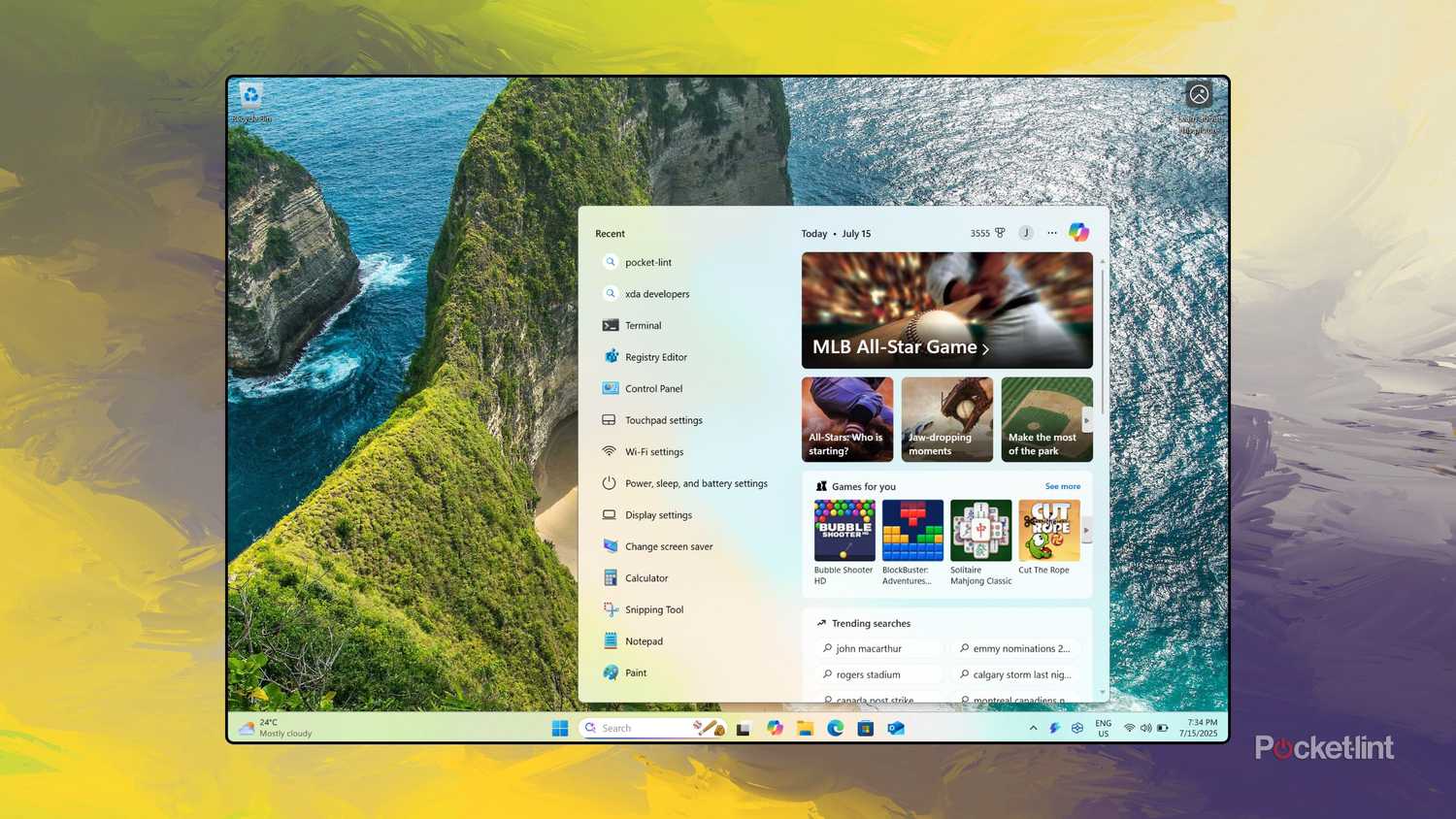Search trending topic rogers stadium
The image size is (1456, 819).
[869, 674]
